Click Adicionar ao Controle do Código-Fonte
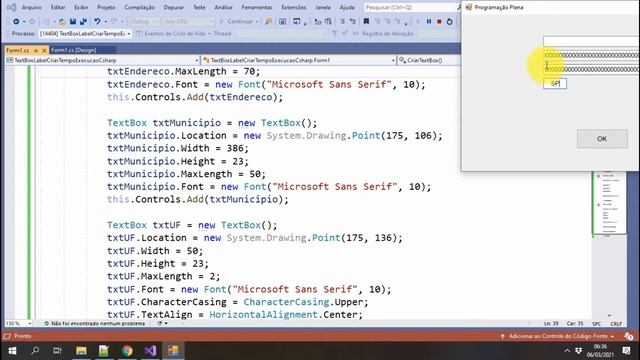 tap(558, 336)
